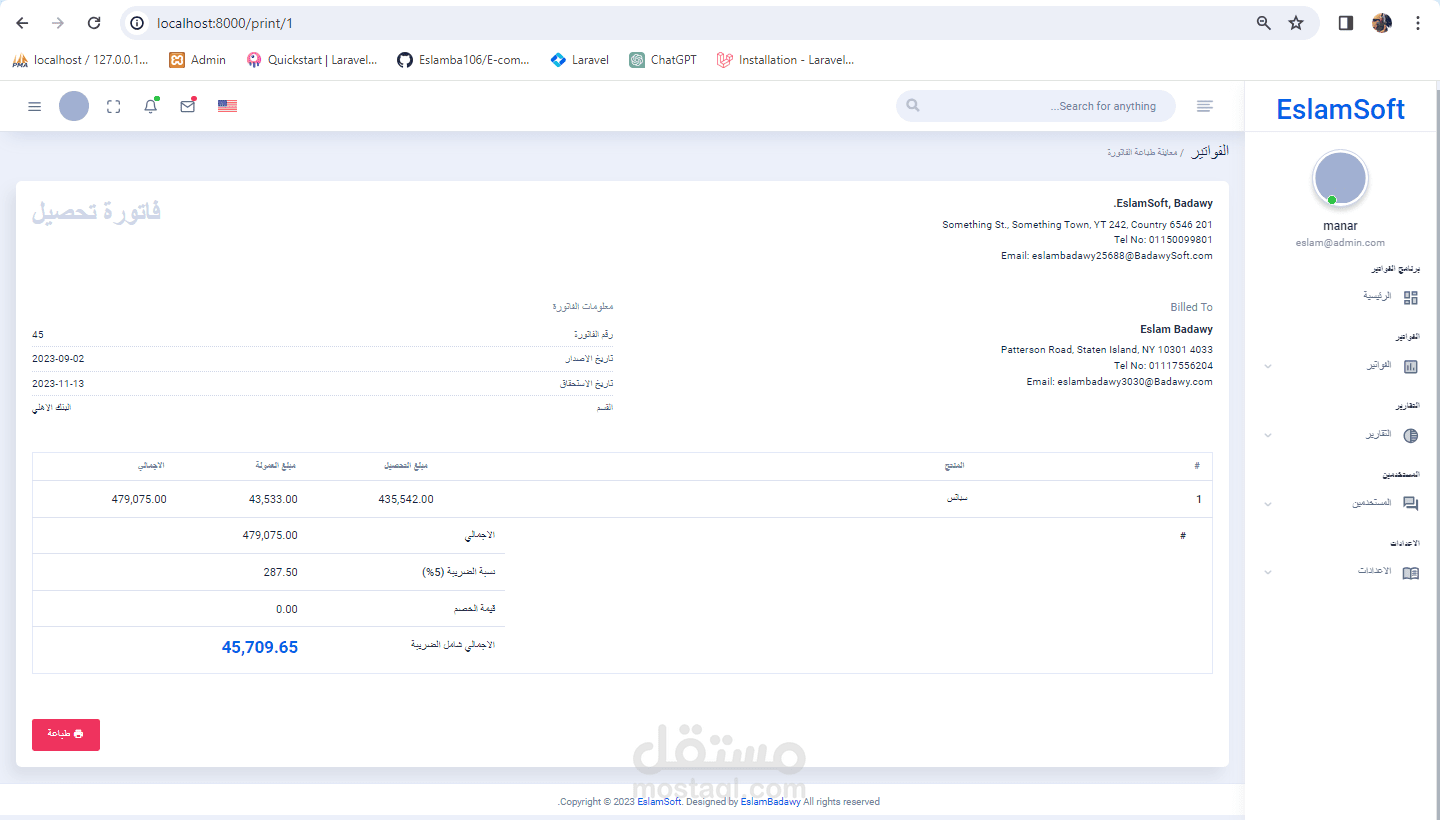
Task: Open the ChatGPT bookmark
Action: click(663, 60)
